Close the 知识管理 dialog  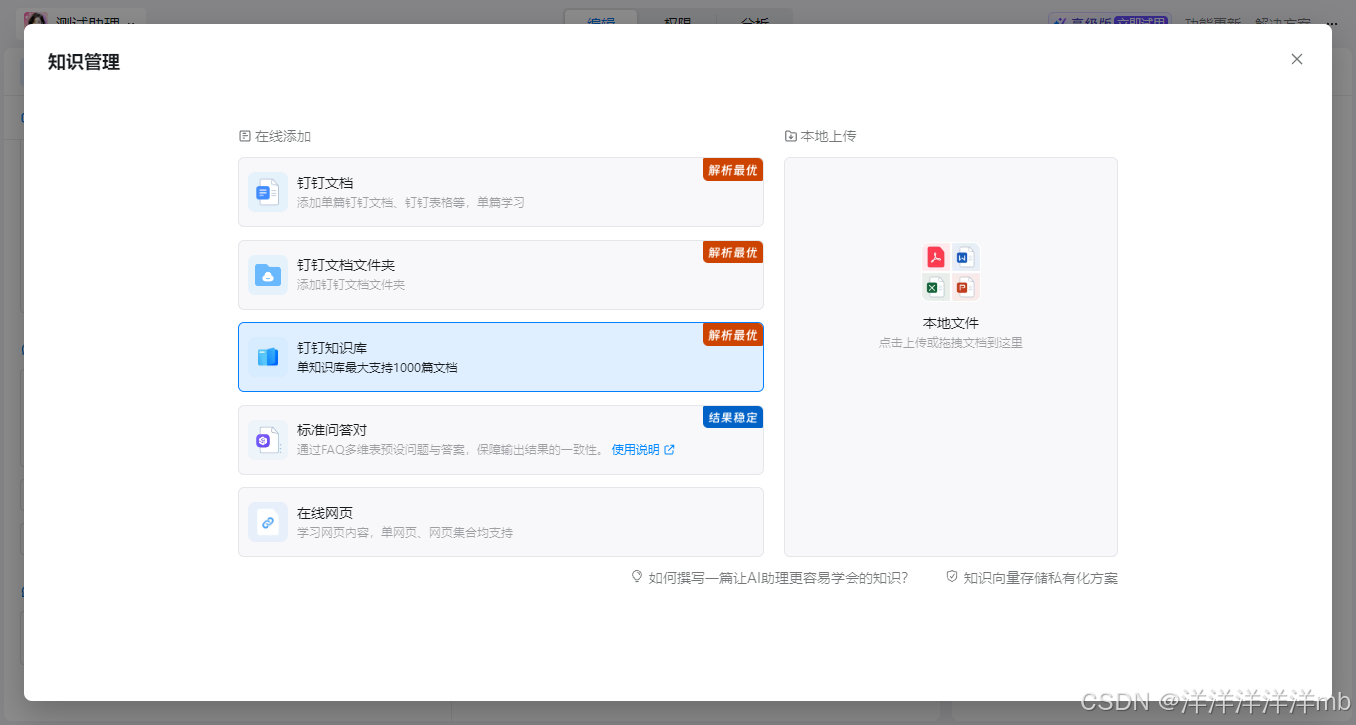tap(1297, 59)
